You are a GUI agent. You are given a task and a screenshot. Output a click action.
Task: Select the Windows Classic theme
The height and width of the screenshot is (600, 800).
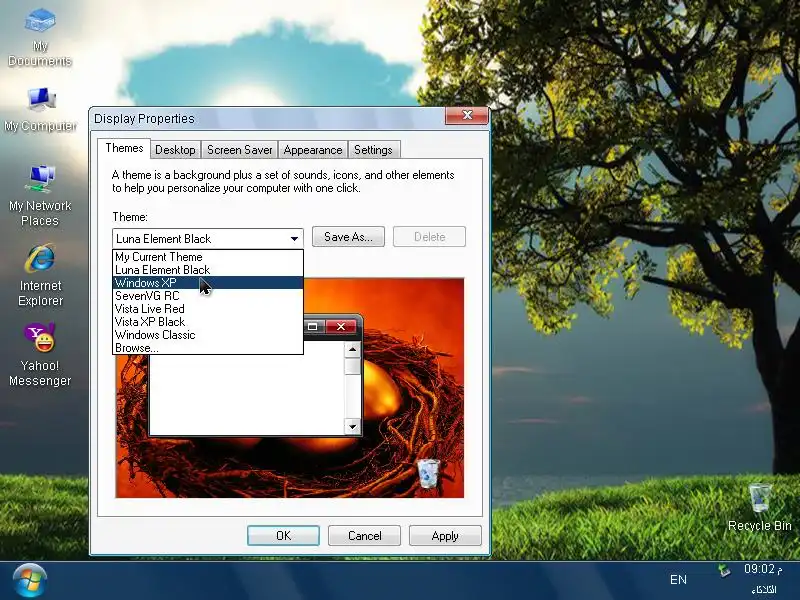(x=208, y=335)
